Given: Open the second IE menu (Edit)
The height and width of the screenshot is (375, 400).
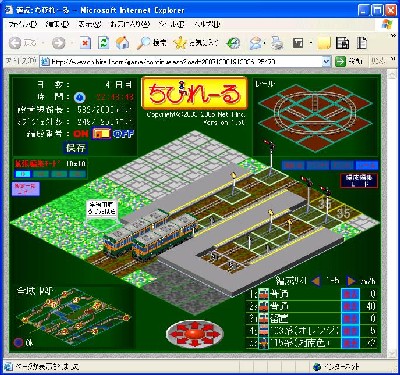Looking at the screenshot, I should pos(57,24).
